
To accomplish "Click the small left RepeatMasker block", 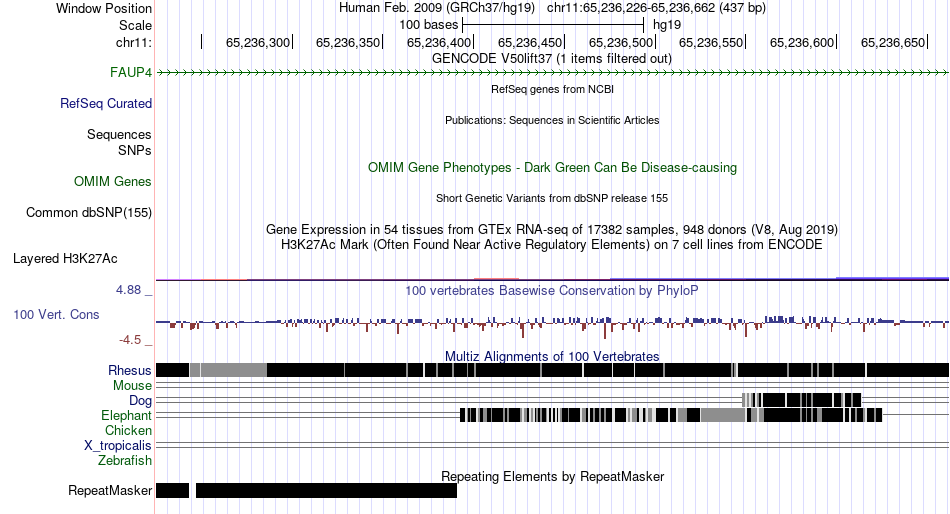I will 173,491.
